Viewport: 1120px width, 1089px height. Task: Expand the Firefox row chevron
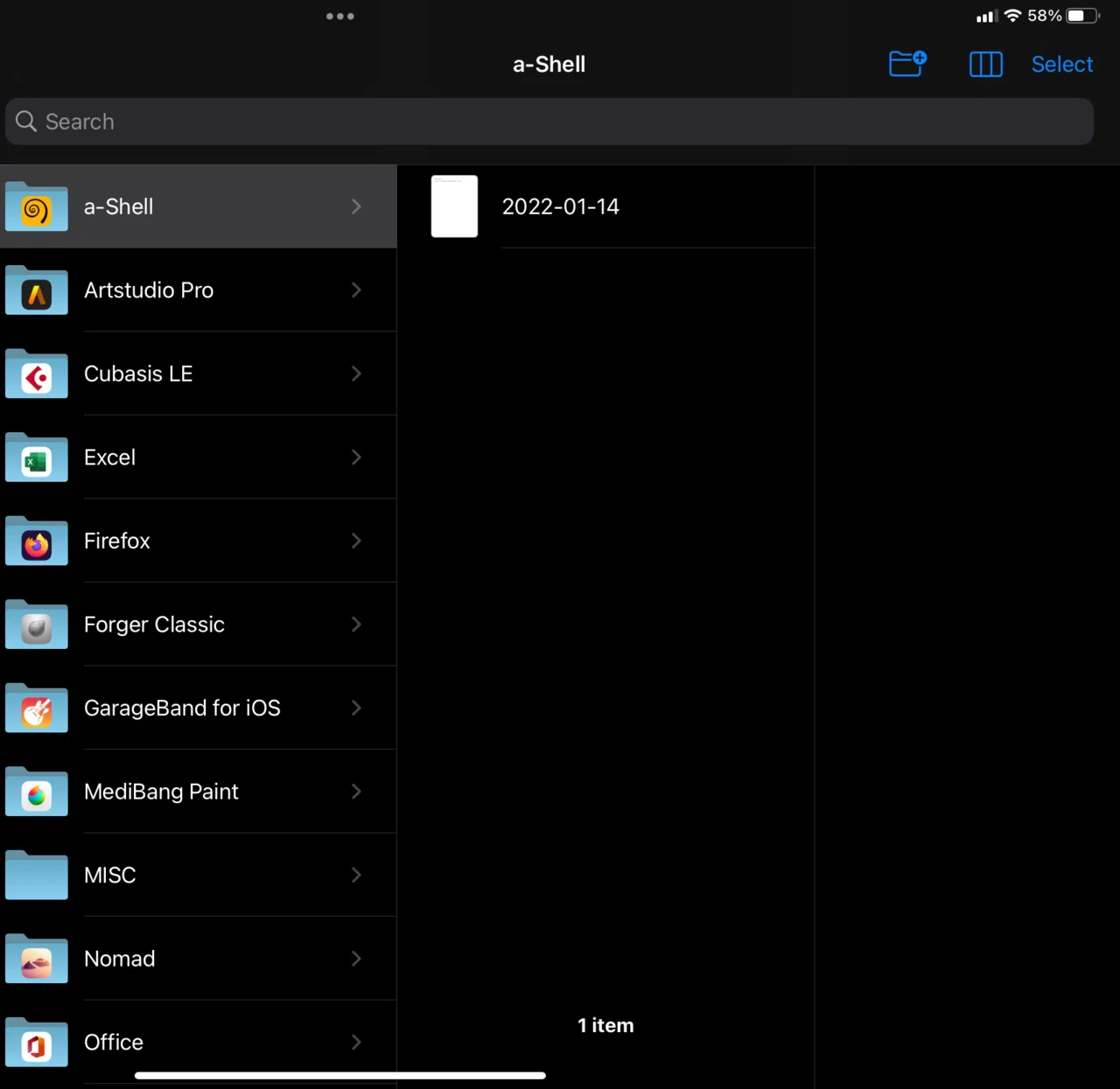pos(356,541)
